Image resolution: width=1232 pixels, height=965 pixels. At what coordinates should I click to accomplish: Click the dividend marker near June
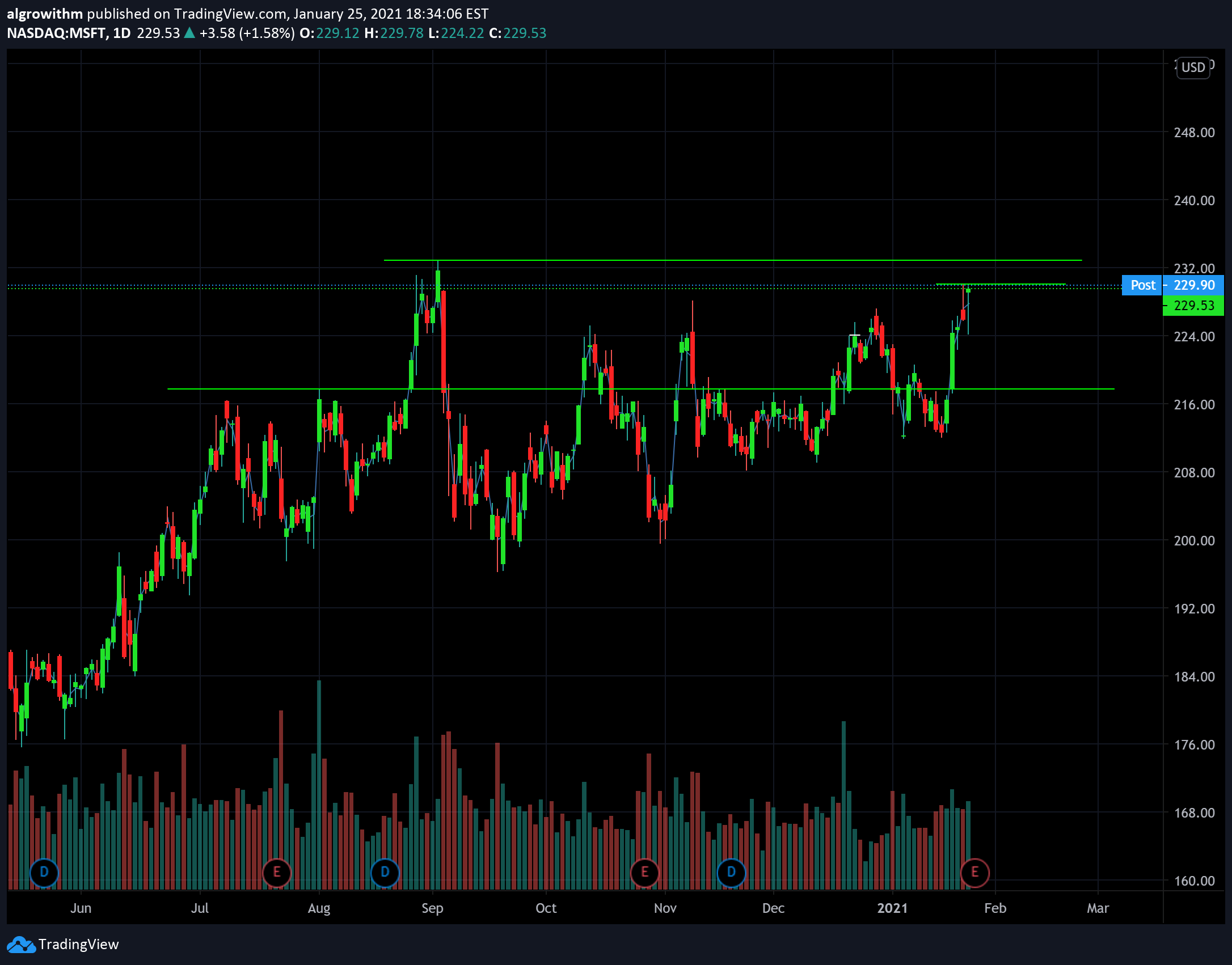pyautogui.click(x=44, y=872)
